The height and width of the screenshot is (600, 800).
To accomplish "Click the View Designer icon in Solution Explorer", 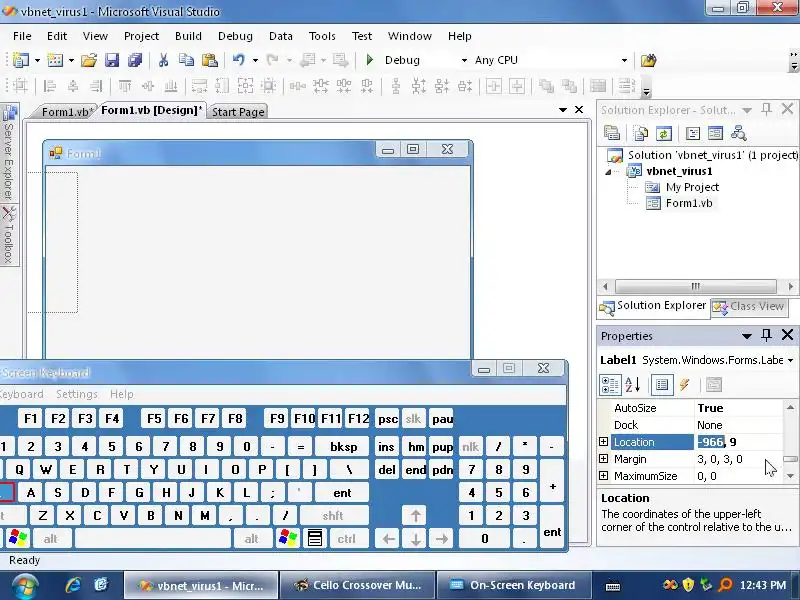I will [715, 134].
